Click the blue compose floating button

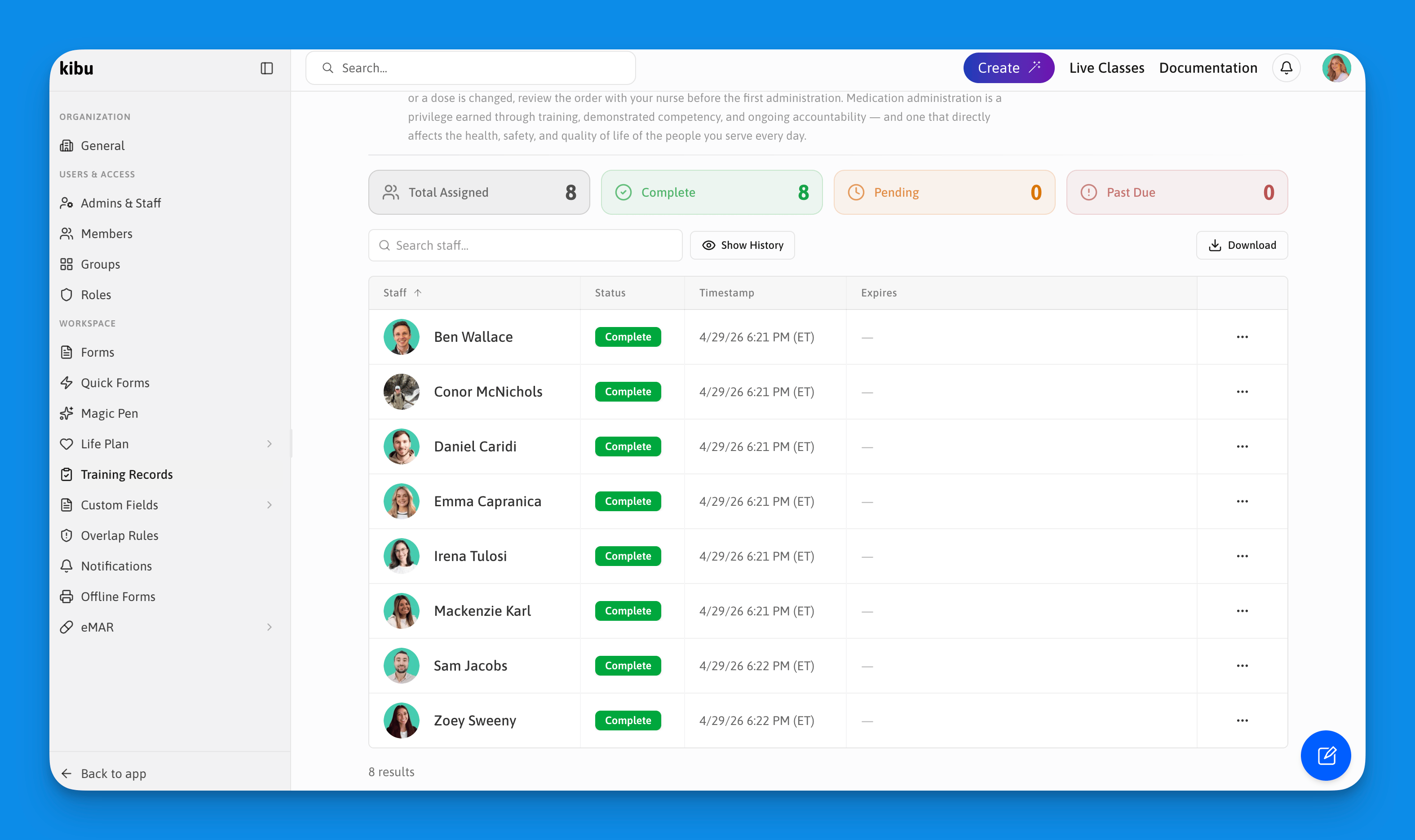click(x=1326, y=755)
